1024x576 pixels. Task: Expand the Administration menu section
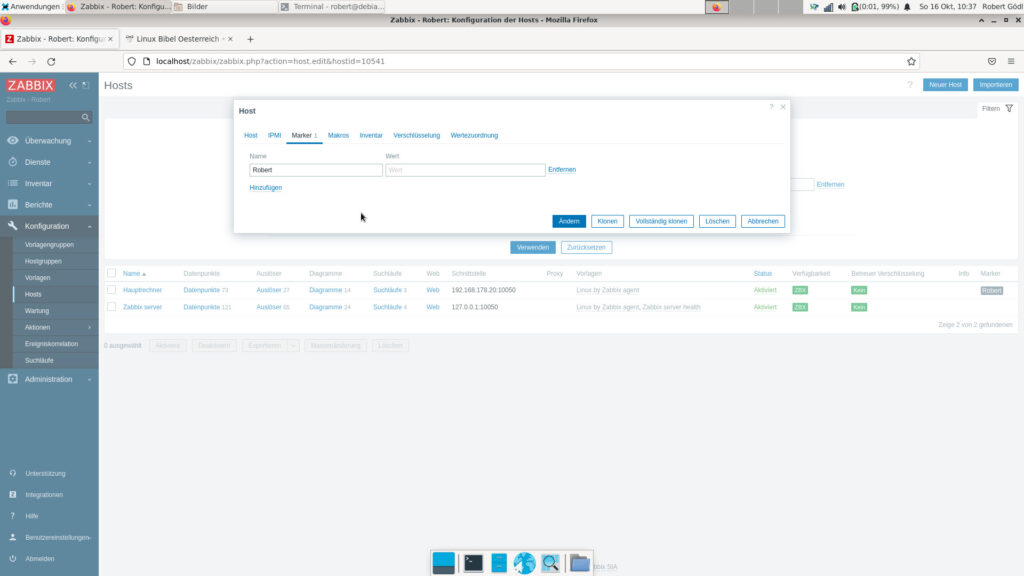(x=89, y=379)
